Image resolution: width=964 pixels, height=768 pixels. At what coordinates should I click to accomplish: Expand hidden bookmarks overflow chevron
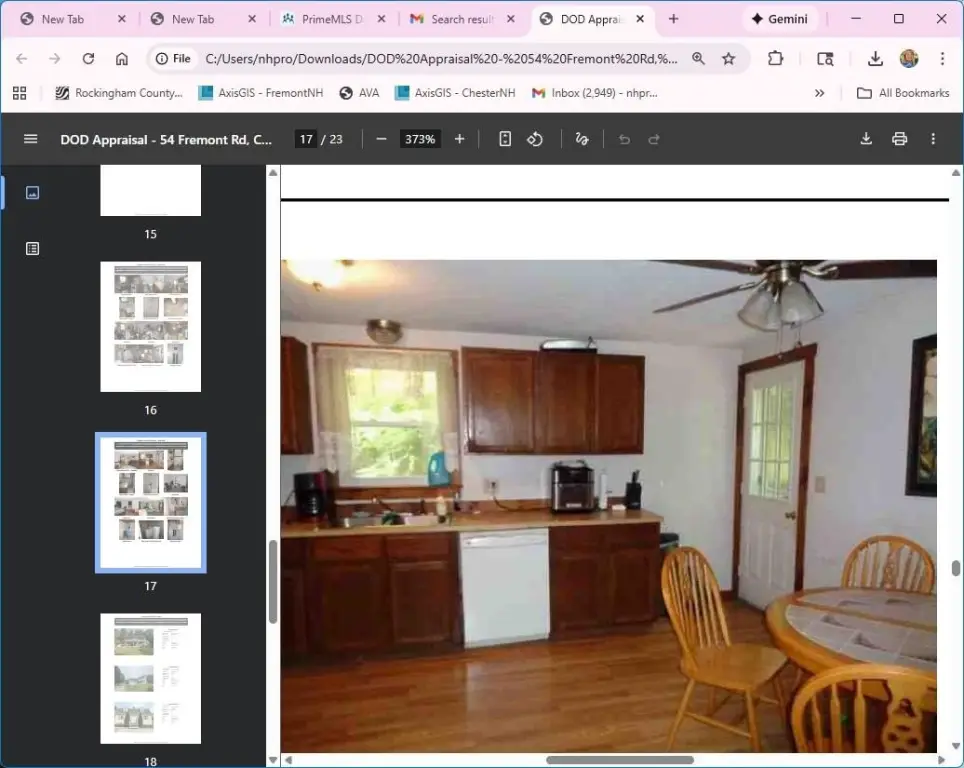click(x=819, y=93)
